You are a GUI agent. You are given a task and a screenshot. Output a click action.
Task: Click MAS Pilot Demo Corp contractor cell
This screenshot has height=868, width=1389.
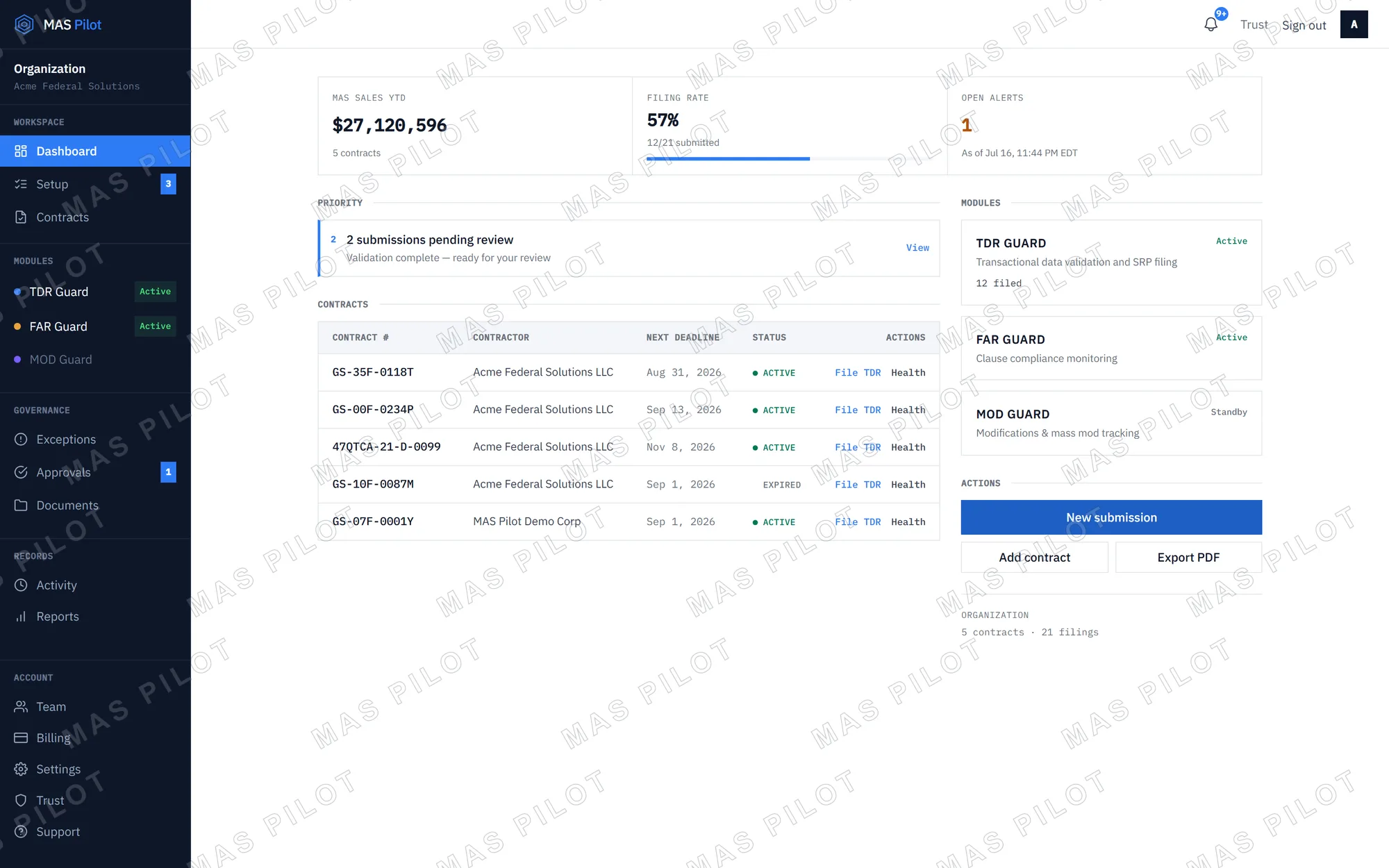click(526, 521)
